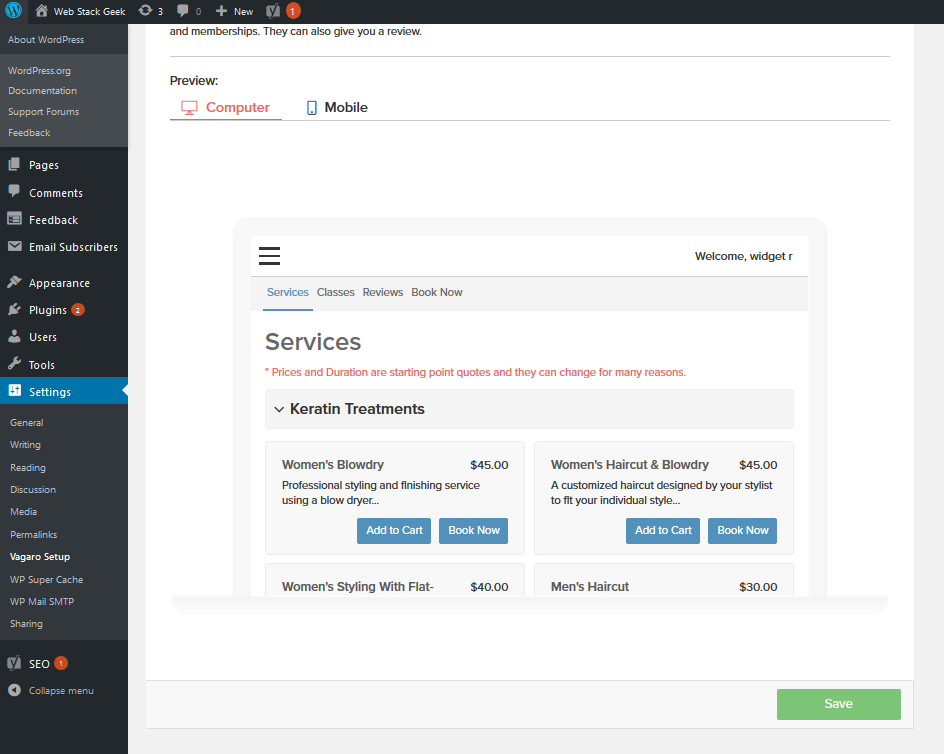This screenshot has height=754, width=944.
Task: Add Women's Blowdry to cart
Action: pos(394,531)
